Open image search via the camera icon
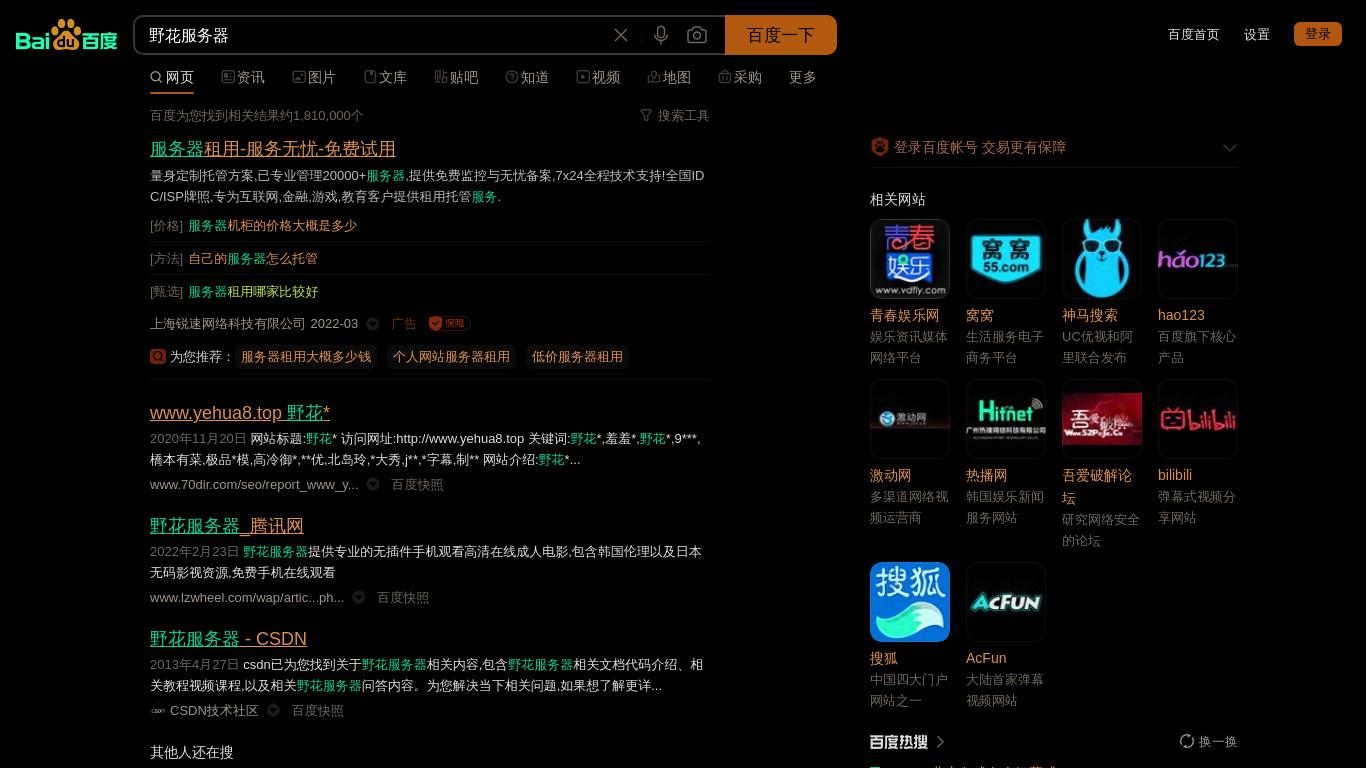1366x768 pixels. 697,35
